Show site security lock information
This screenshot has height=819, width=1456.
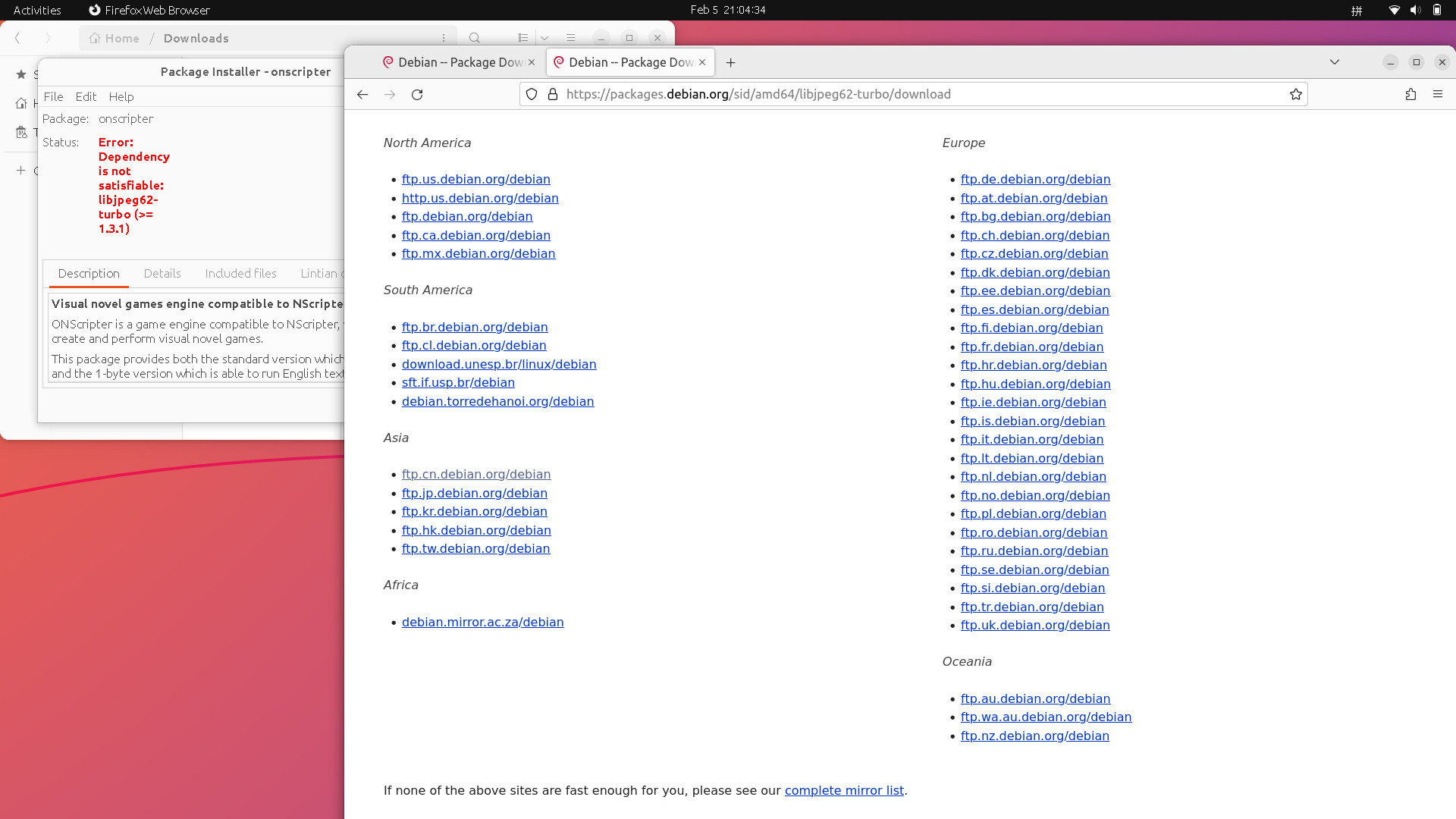[x=553, y=94]
